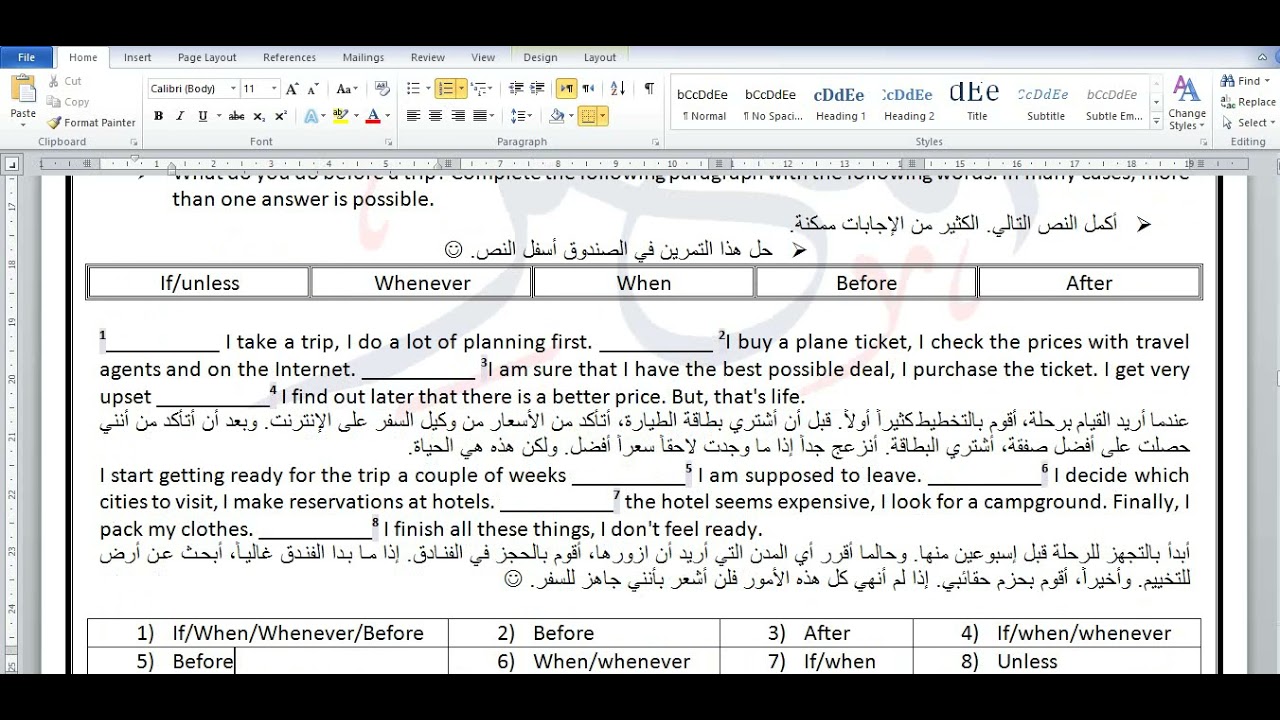
Task: Click the Text Effects icon
Action: [x=311, y=116]
